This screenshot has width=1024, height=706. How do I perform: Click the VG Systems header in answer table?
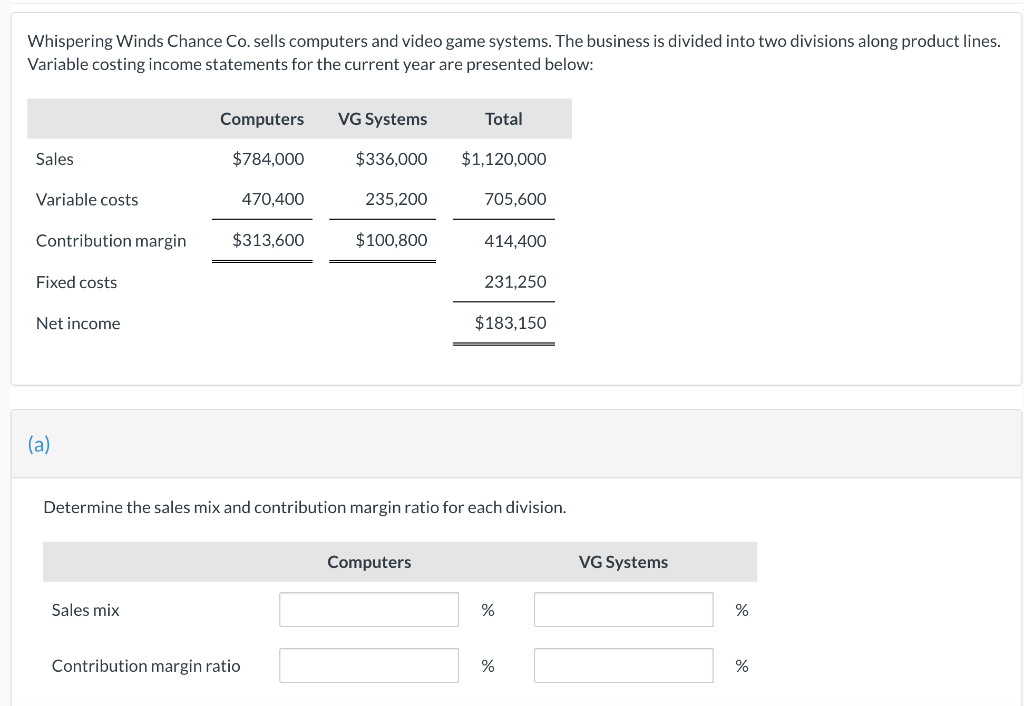click(x=624, y=562)
